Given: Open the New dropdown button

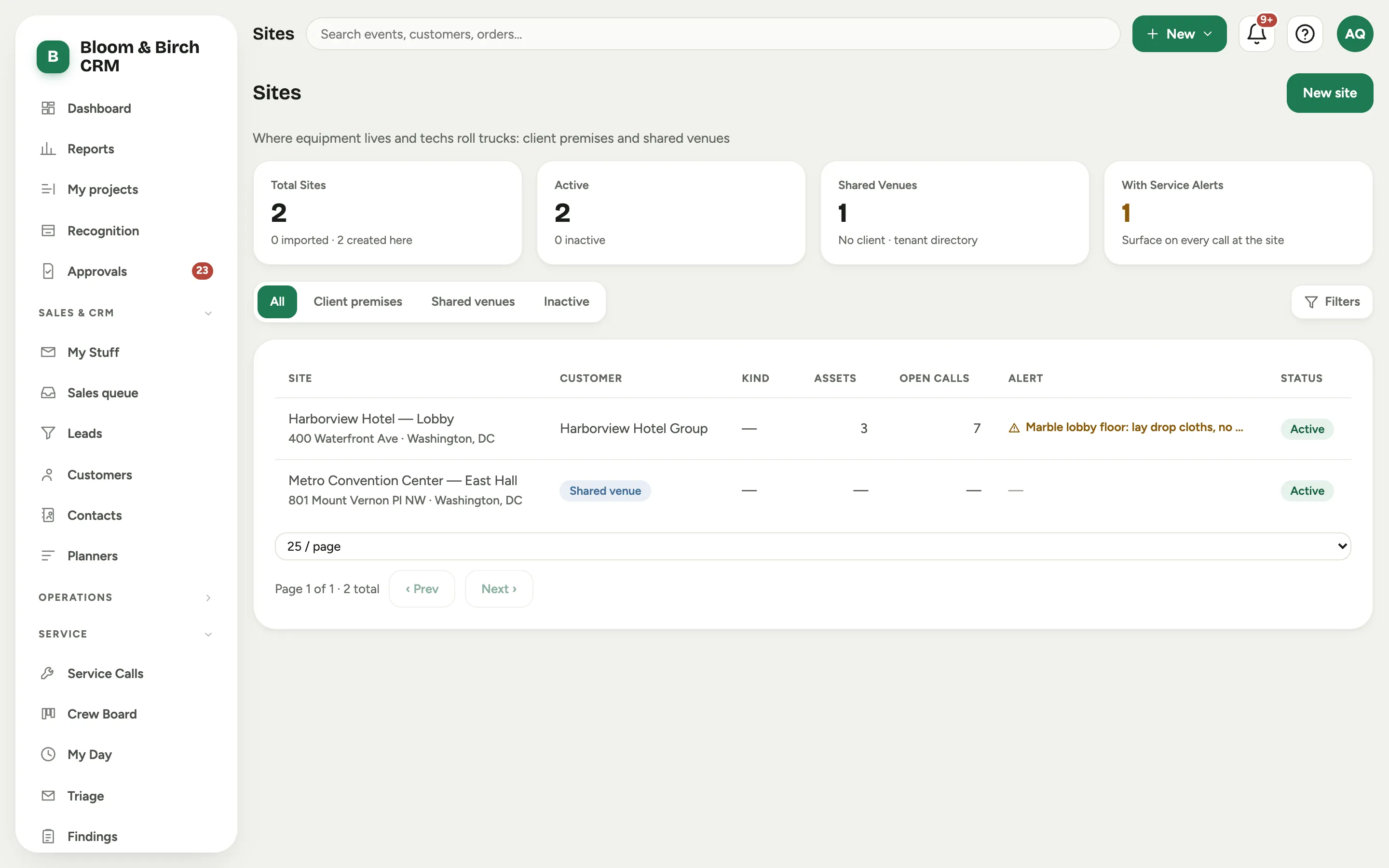Looking at the screenshot, I should [1179, 34].
